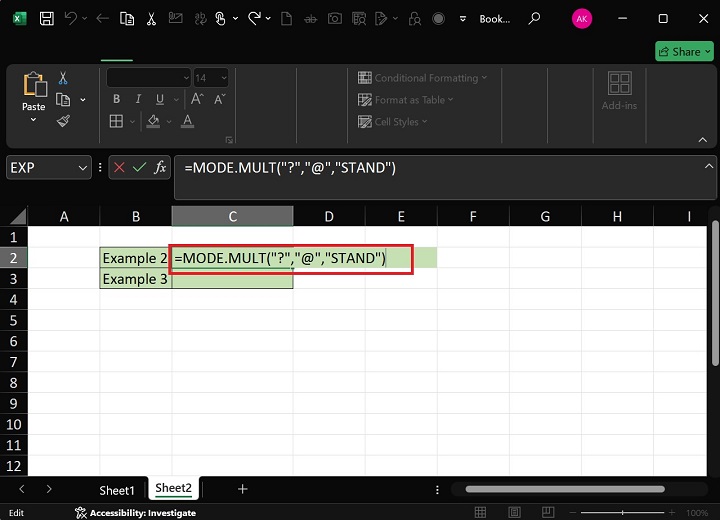Open the AK account avatar
The image size is (720, 520).
581,19
